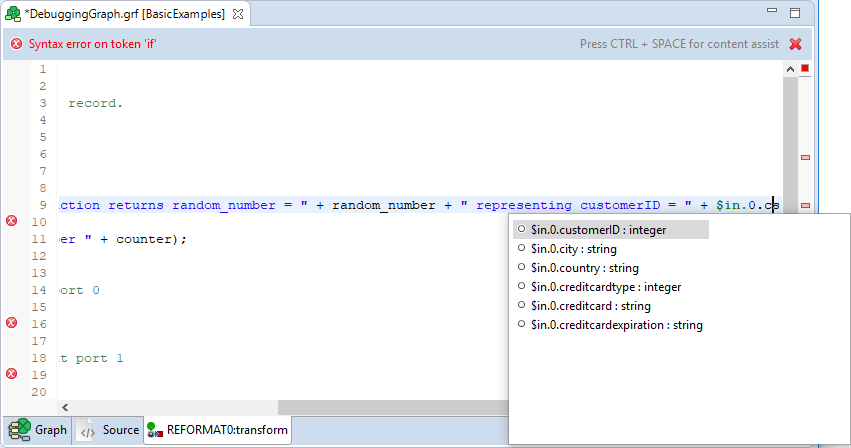
Task: Maximize the editor pane
Action: coord(795,14)
